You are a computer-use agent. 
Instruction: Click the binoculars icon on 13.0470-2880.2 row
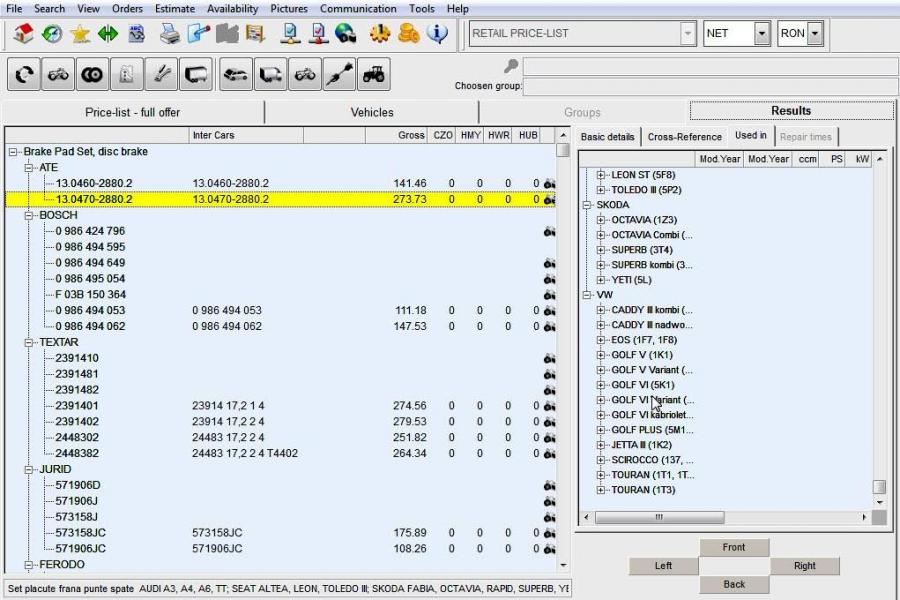point(549,200)
